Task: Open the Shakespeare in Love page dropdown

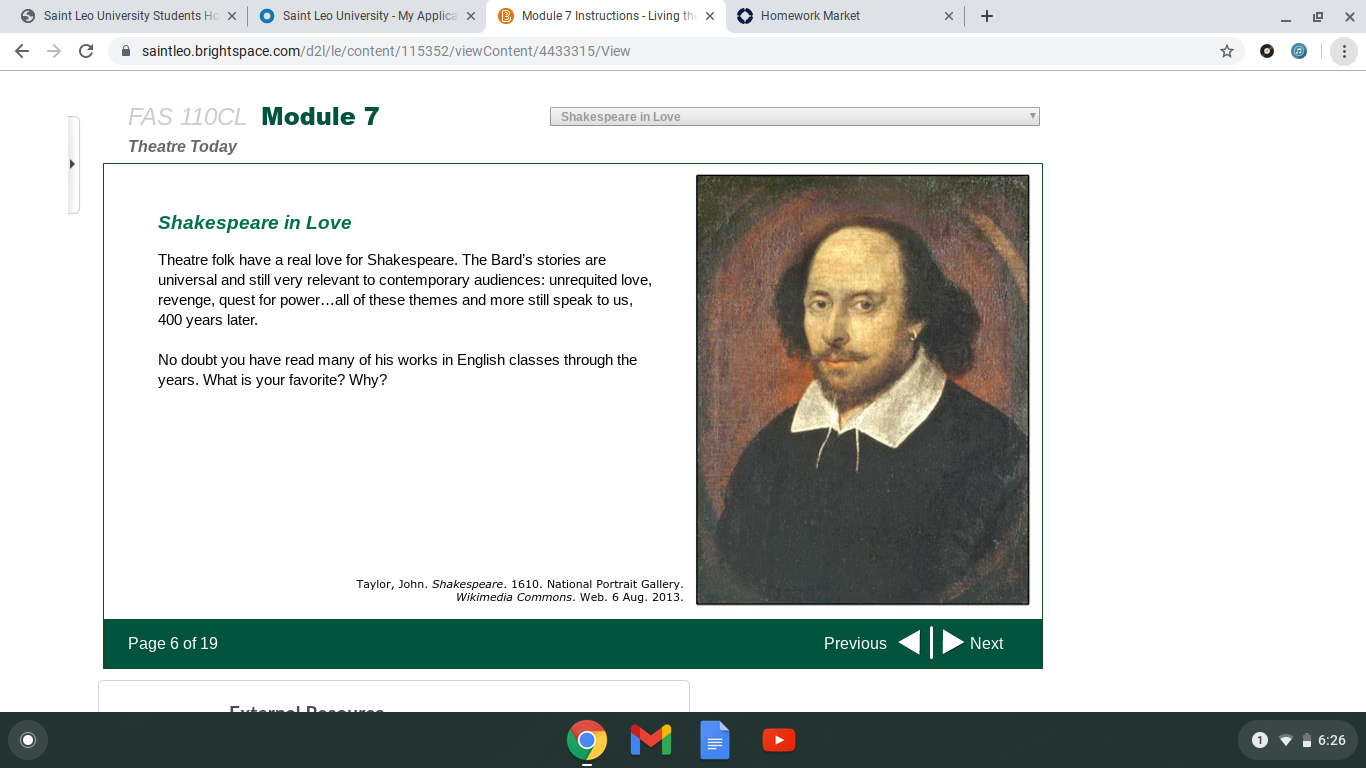Action: (x=795, y=117)
